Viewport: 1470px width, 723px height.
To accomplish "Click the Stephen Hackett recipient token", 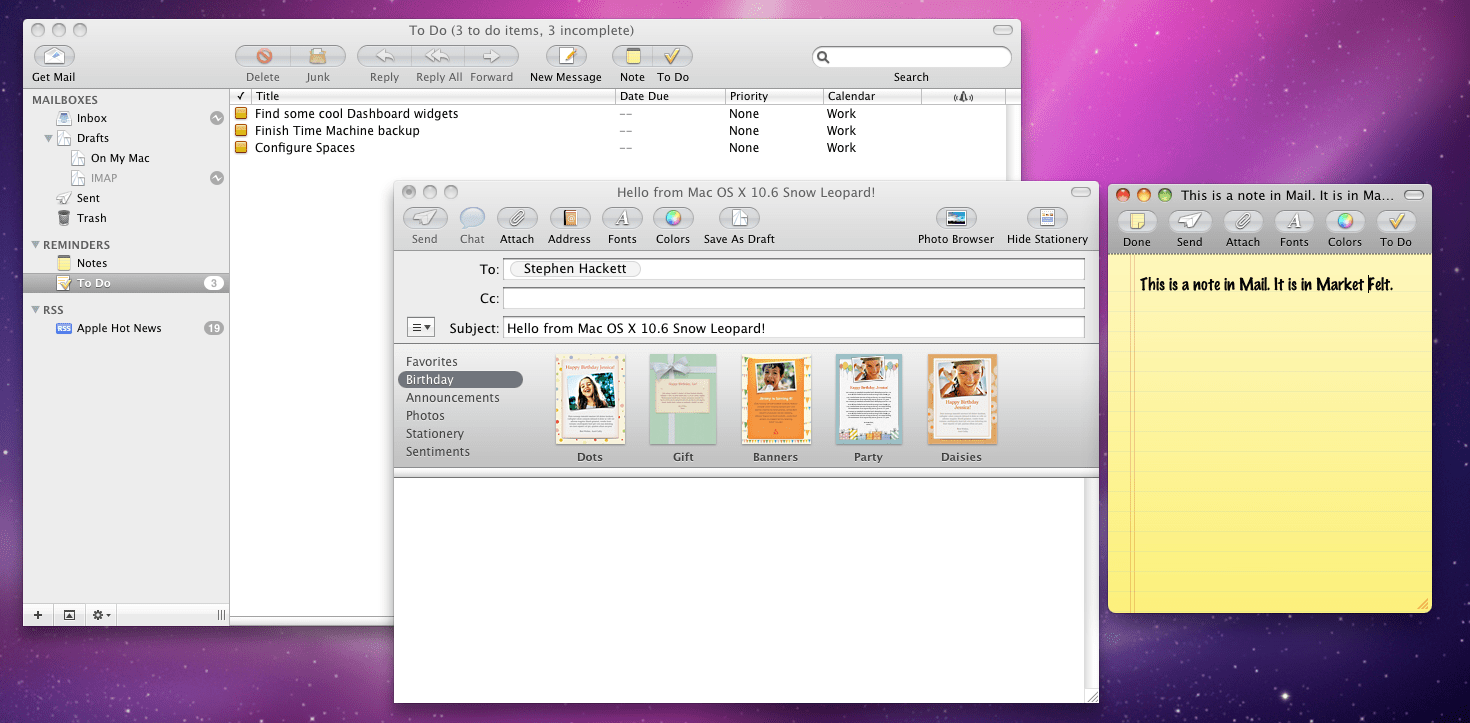I will [x=575, y=269].
